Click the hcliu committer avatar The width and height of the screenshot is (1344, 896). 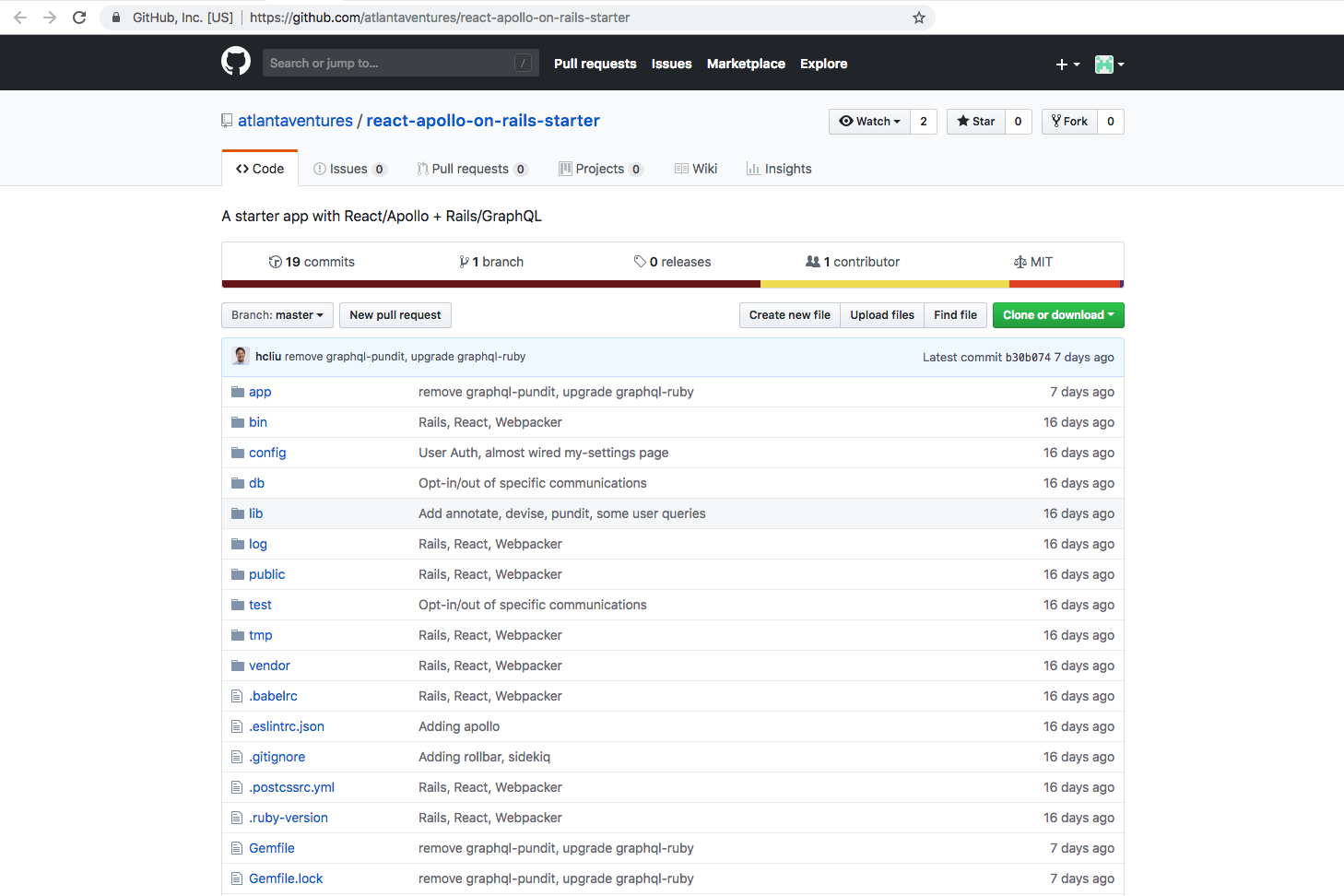pos(241,357)
